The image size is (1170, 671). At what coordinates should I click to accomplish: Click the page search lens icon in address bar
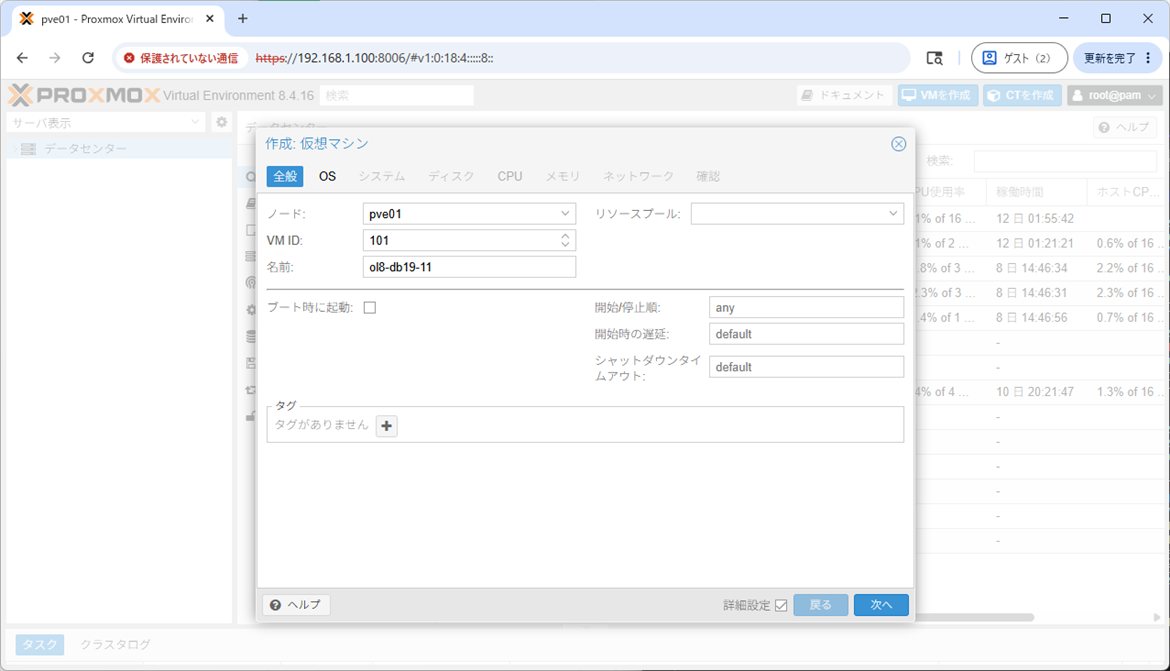click(934, 57)
